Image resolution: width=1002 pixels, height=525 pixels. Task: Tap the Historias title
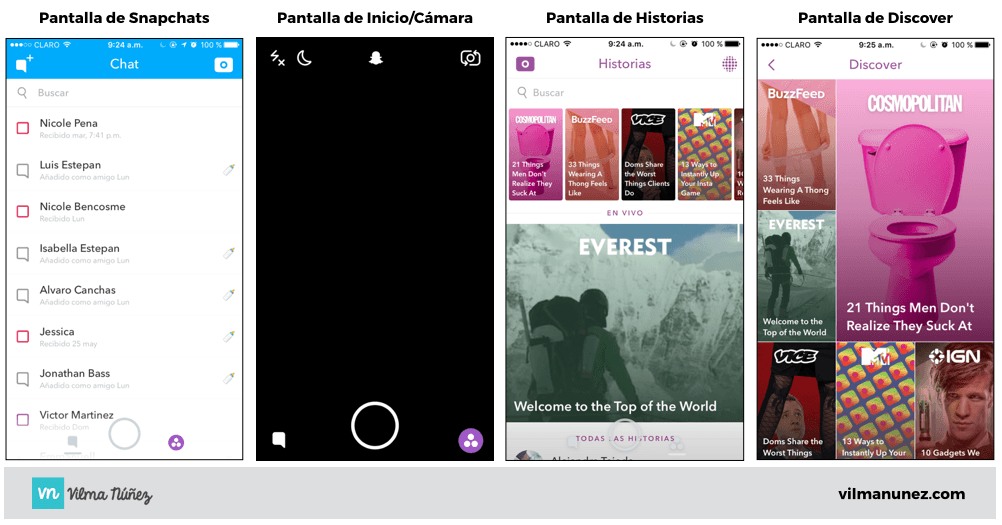[624, 64]
